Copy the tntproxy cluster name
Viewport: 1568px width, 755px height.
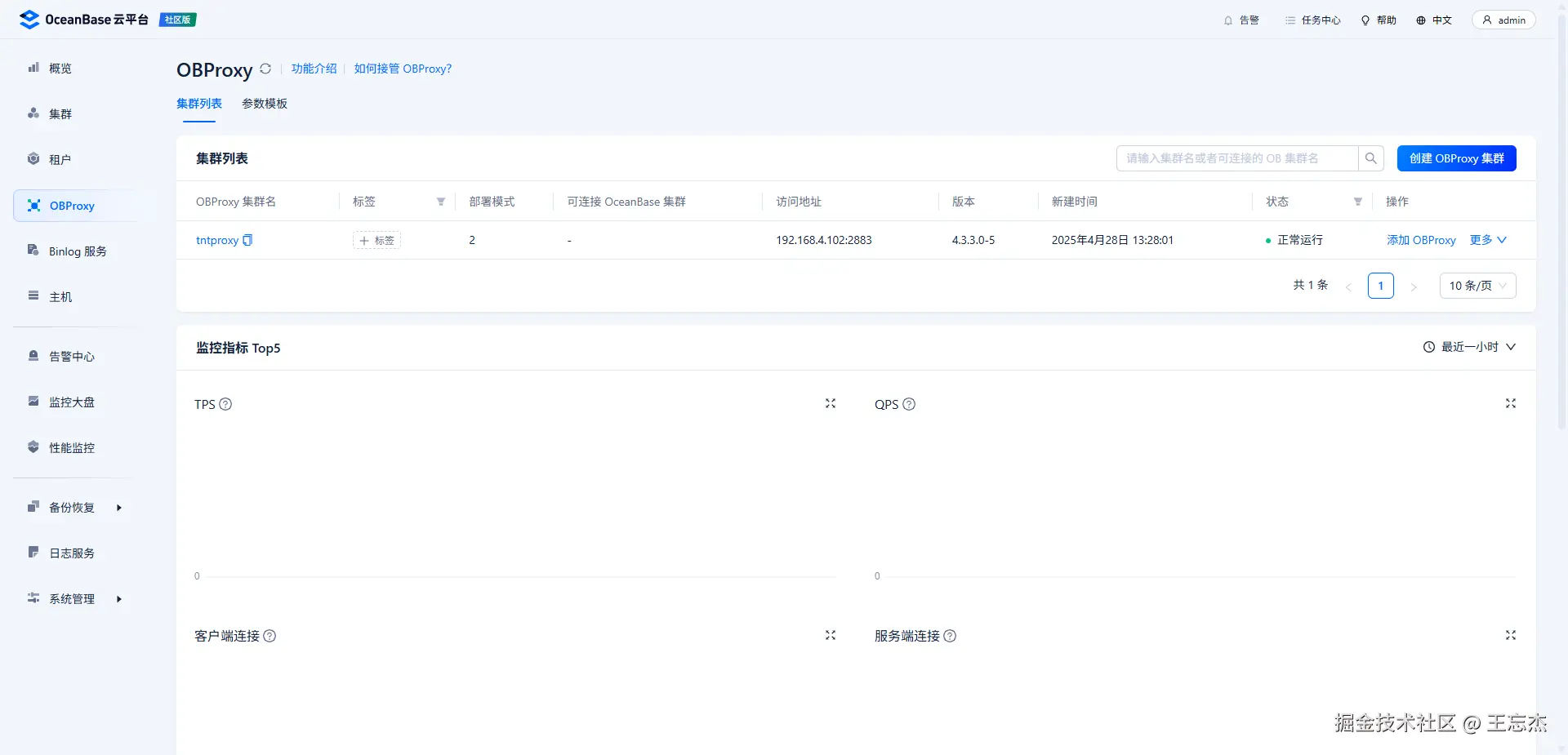click(248, 240)
